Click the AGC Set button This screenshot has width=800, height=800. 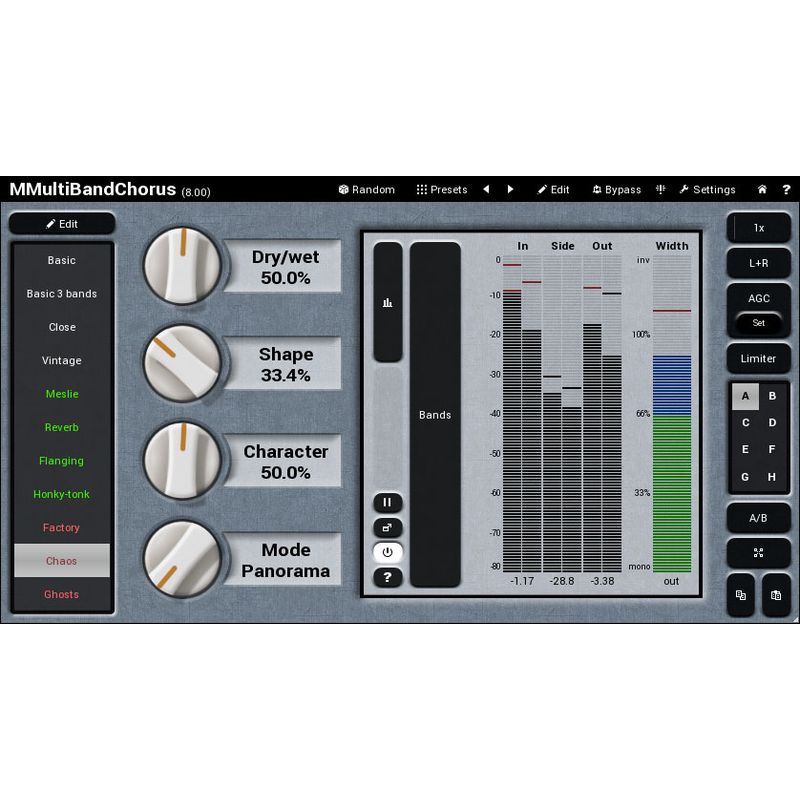(759, 323)
